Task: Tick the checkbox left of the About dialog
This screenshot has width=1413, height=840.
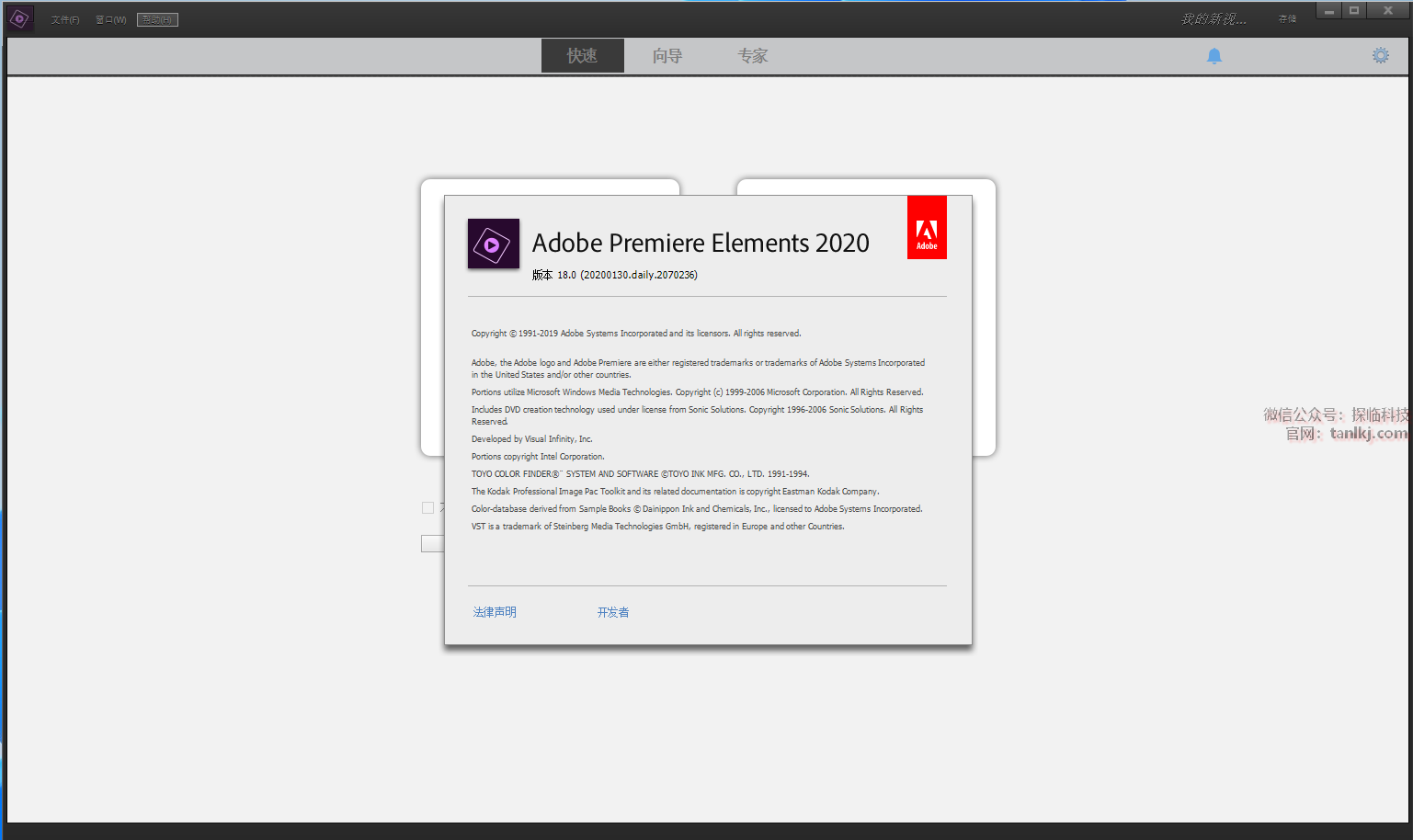Action: point(427,508)
